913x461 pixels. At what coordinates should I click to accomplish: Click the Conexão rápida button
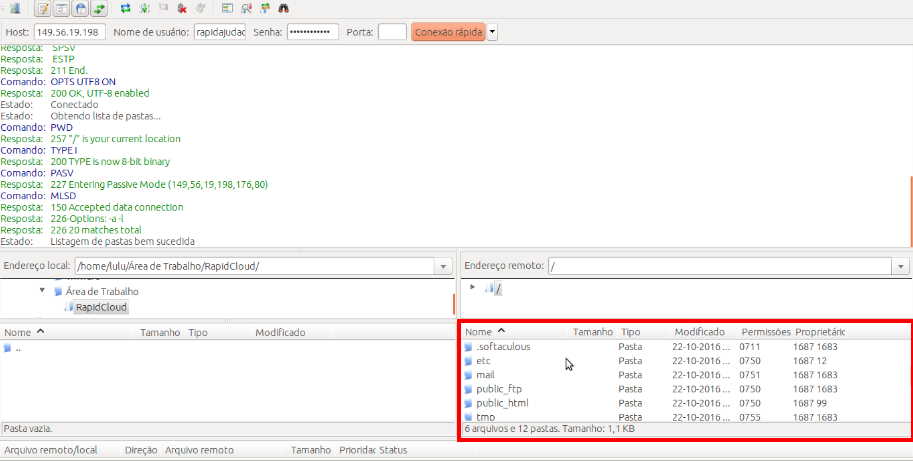[x=448, y=32]
